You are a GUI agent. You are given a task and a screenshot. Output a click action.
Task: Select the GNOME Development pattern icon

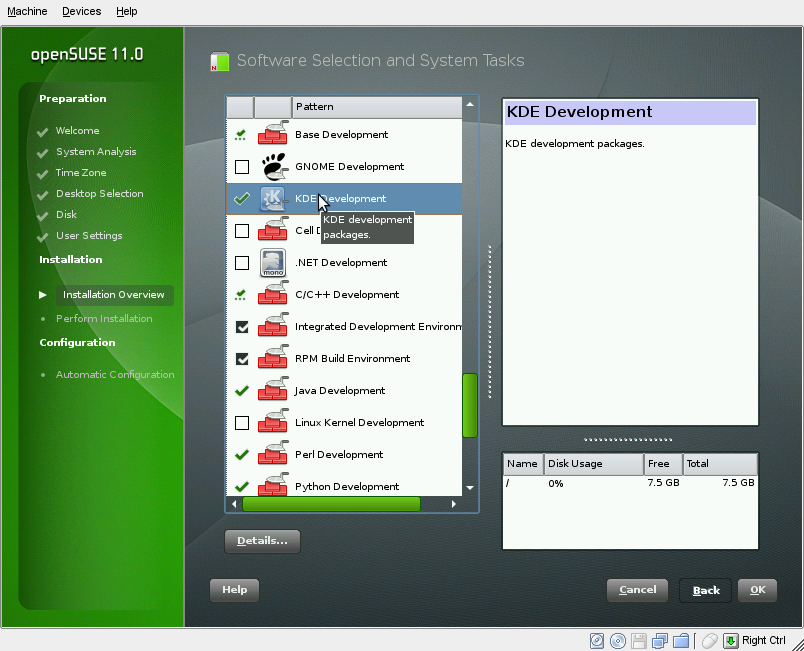click(273, 166)
